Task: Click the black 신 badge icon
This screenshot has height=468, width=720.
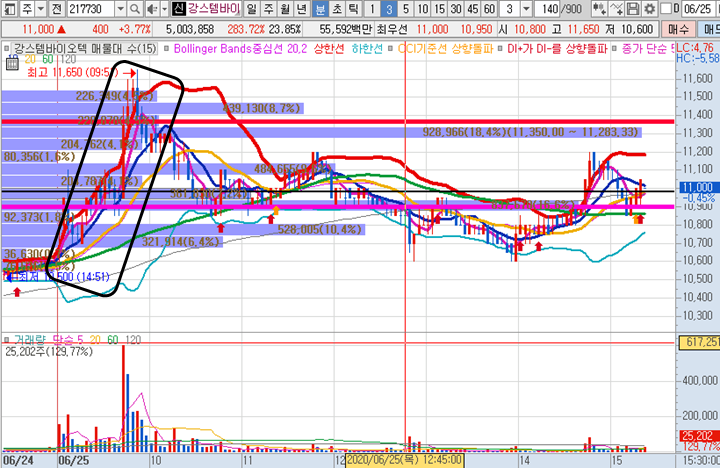Action: 179,9
